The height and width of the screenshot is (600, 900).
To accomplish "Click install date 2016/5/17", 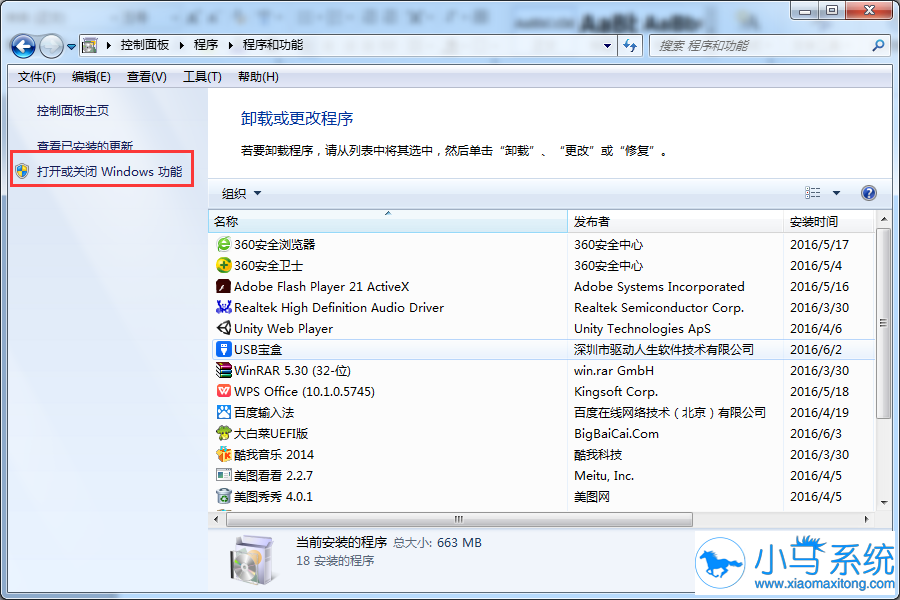I will [x=819, y=245].
